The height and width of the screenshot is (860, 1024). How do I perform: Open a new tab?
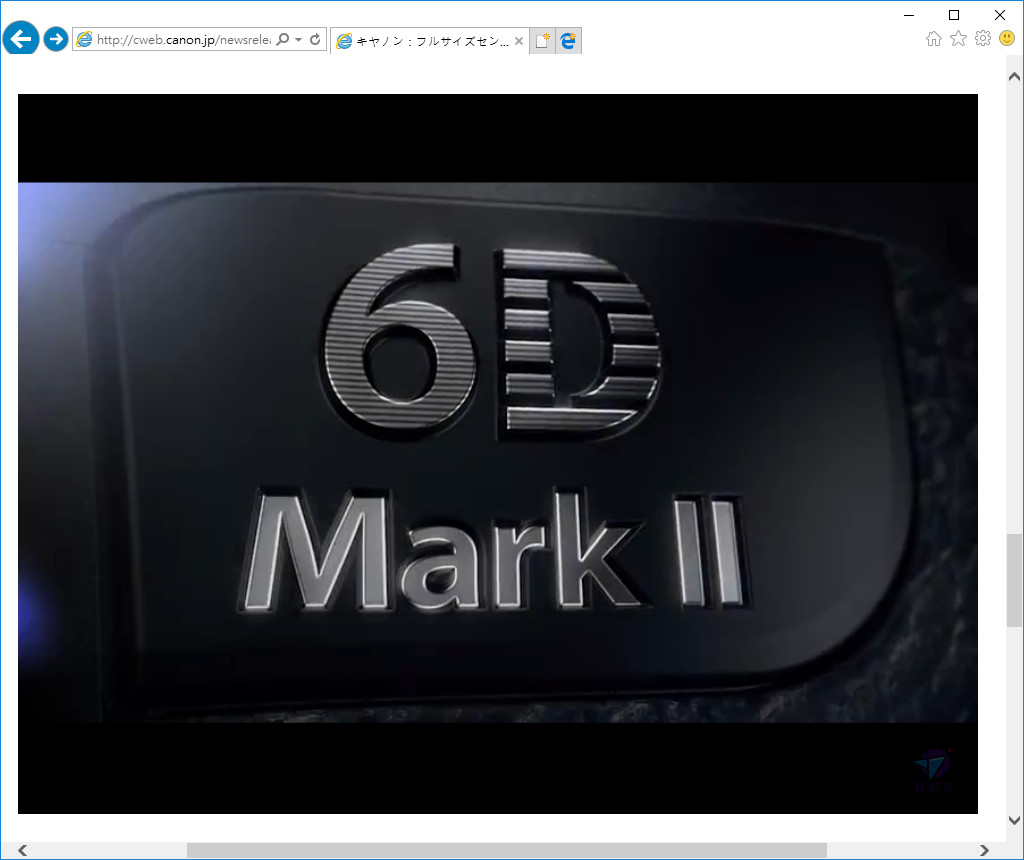click(x=542, y=40)
